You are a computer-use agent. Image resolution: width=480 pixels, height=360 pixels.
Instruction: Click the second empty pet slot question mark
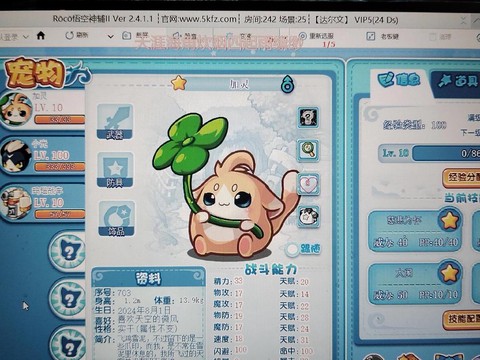68,299
